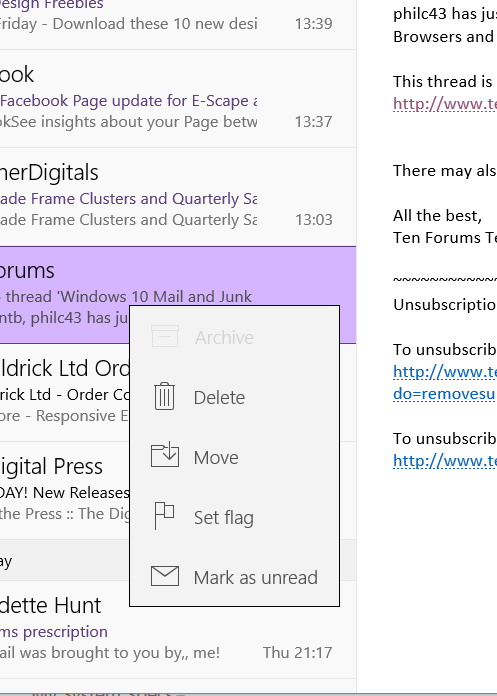Click the Move folder icon
The height and width of the screenshot is (696, 497).
tap(165, 455)
